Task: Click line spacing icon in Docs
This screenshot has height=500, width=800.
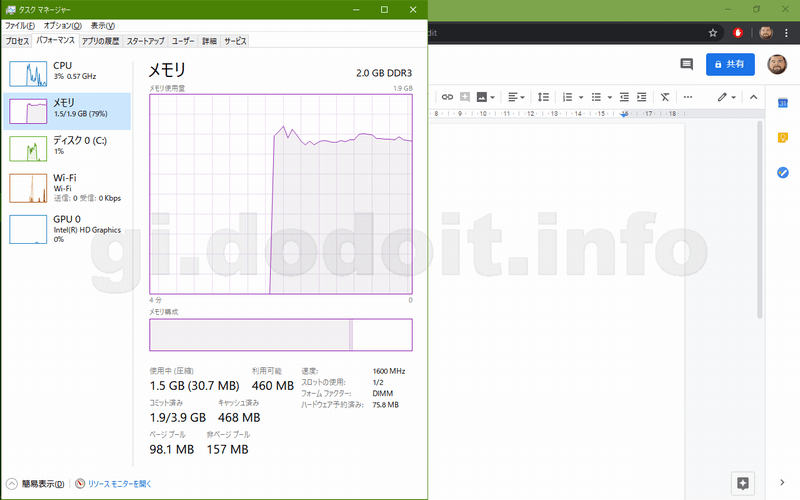Action: click(543, 97)
